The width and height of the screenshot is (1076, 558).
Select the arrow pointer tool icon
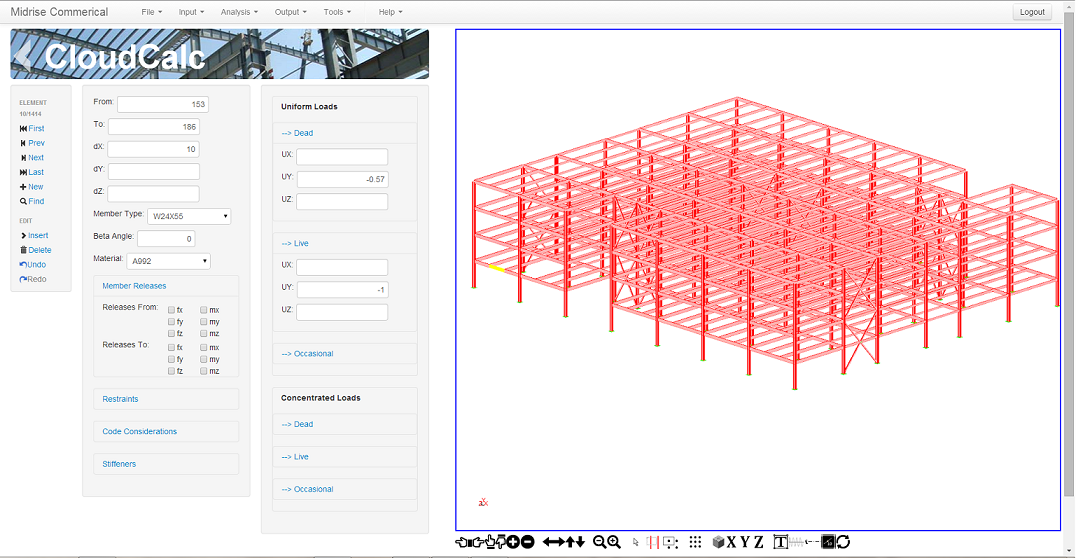click(x=635, y=542)
